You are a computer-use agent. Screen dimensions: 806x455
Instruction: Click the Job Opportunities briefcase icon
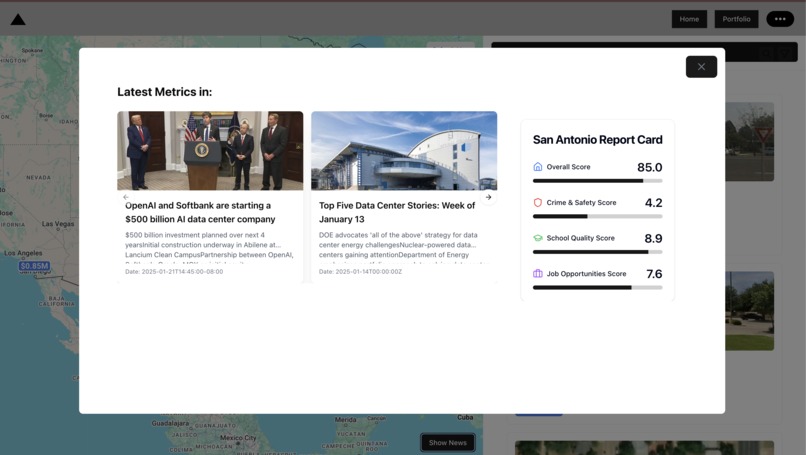pyautogui.click(x=538, y=274)
